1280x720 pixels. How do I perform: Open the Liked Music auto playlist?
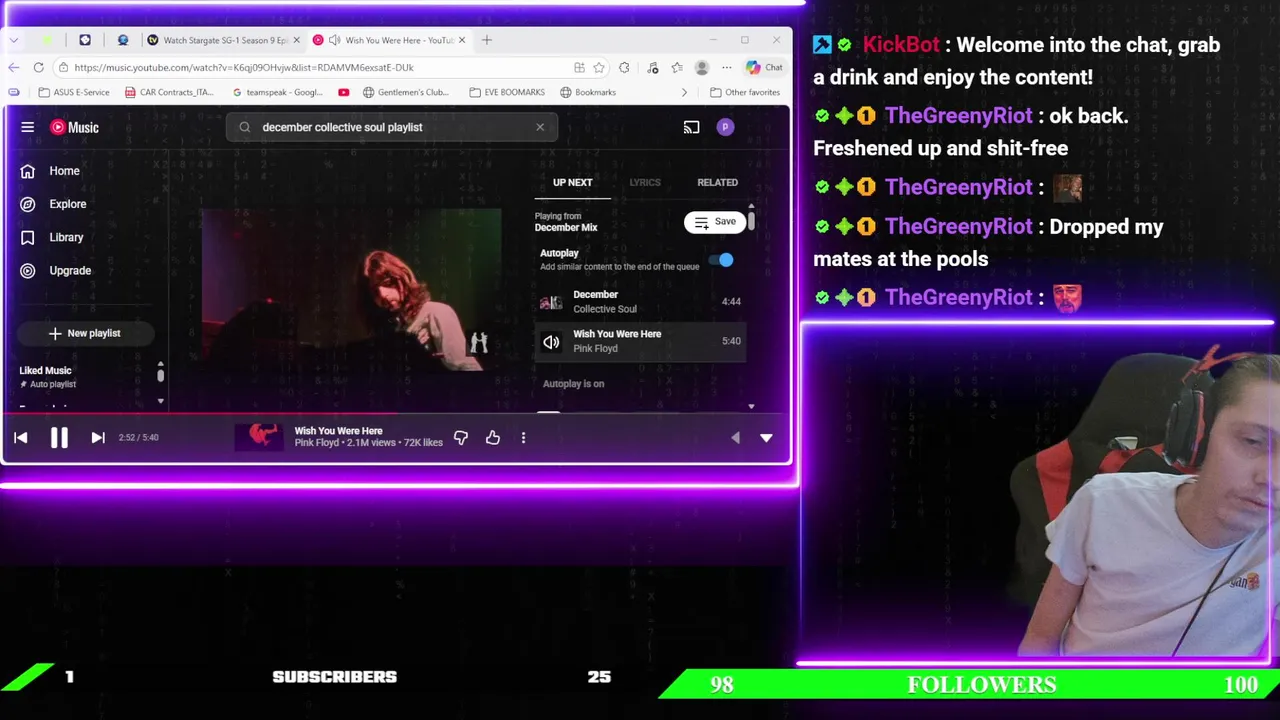tap(47, 377)
